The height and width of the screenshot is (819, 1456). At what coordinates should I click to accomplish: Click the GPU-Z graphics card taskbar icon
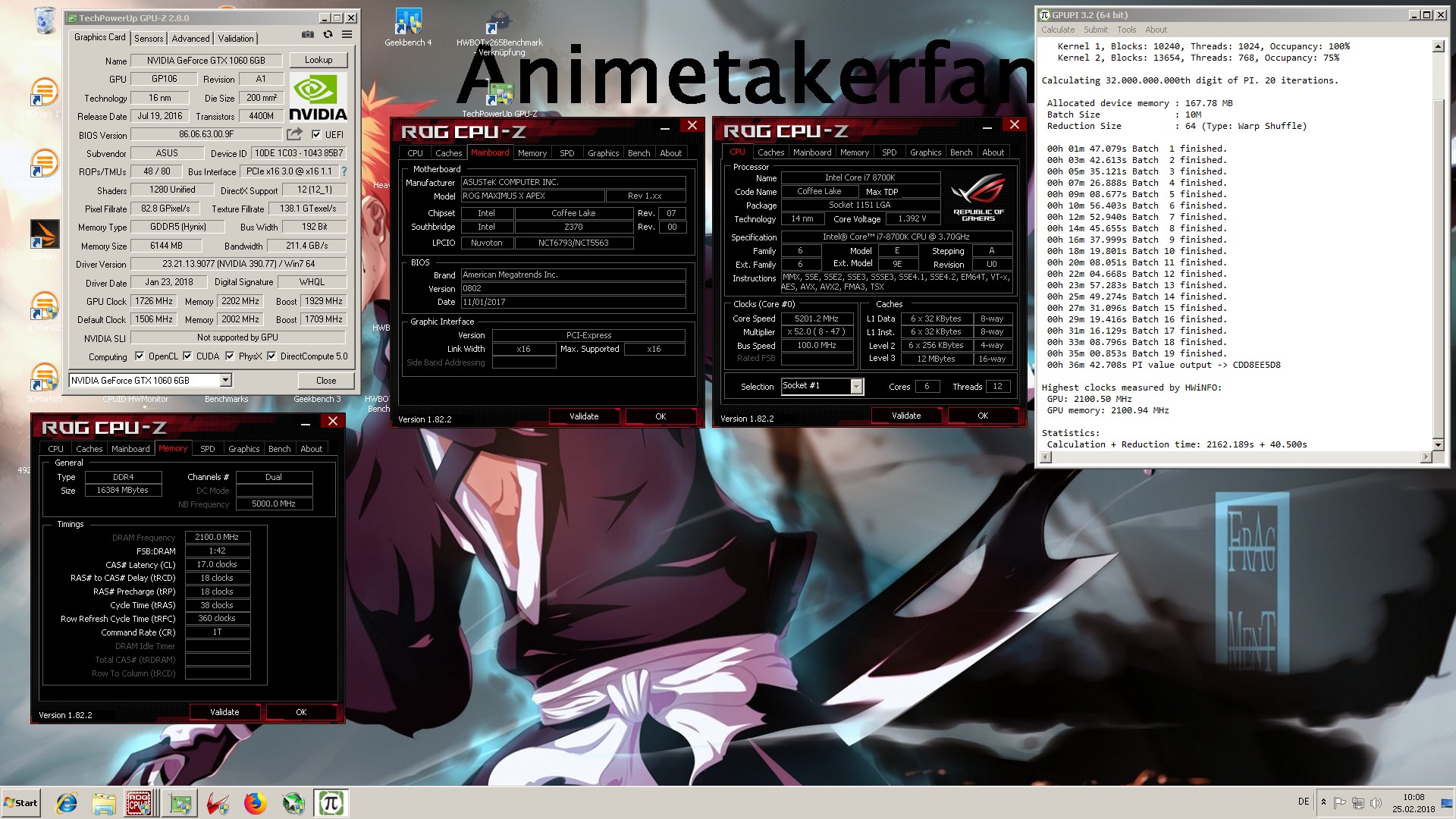pyautogui.click(x=180, y=803)
